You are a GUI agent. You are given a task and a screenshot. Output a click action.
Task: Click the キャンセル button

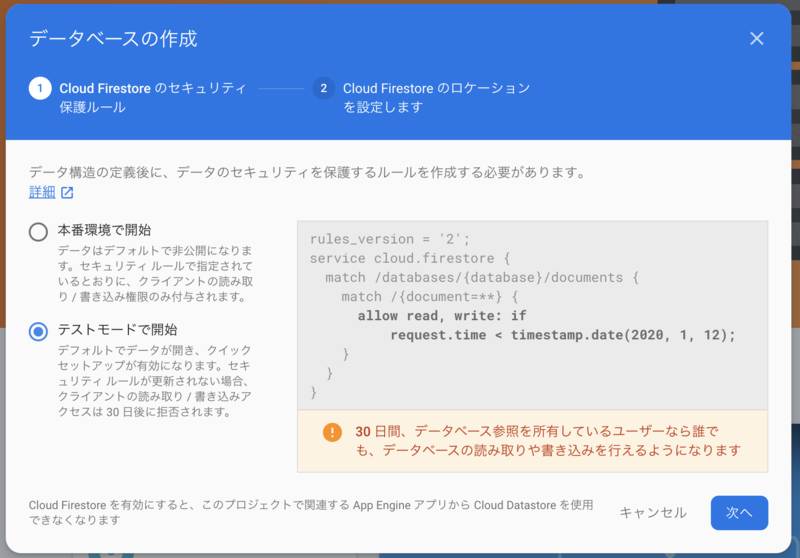(x=653, y=513)
